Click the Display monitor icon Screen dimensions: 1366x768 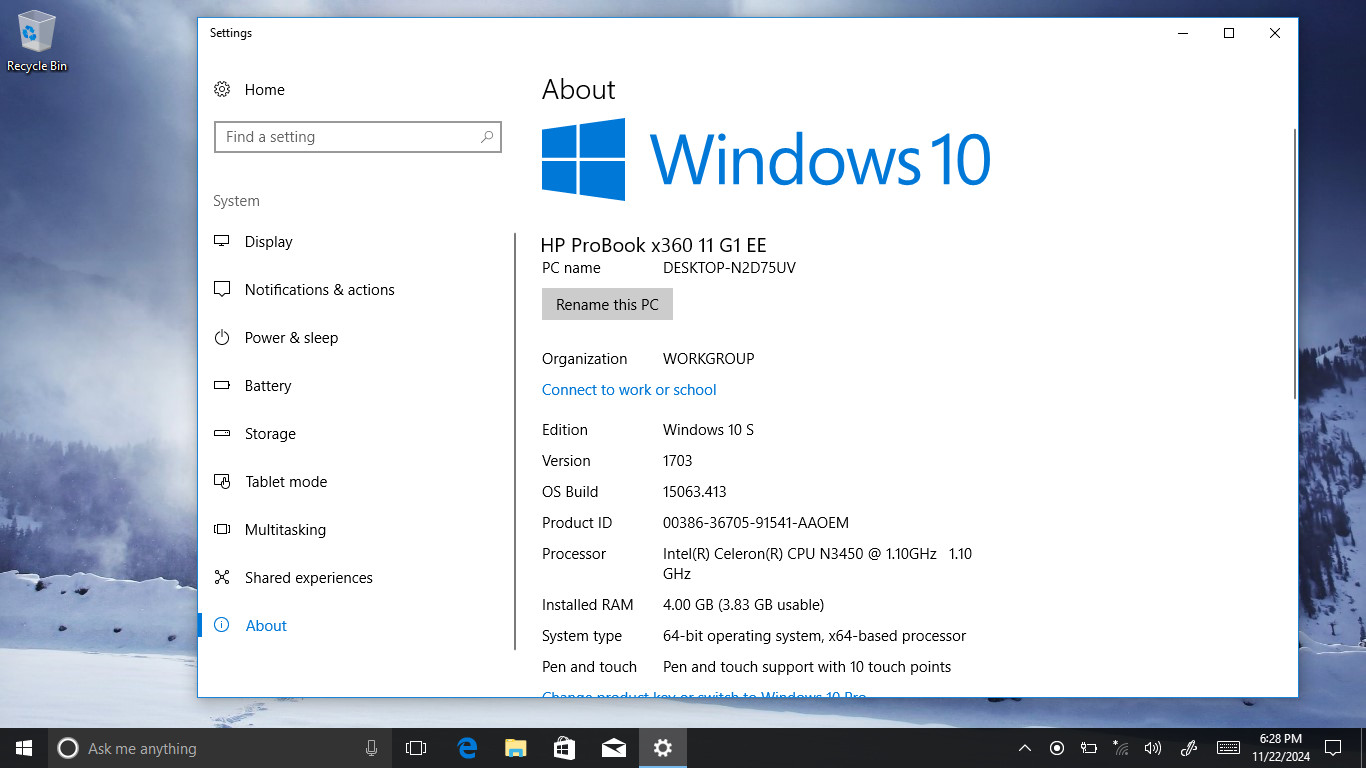coord(222,241)
